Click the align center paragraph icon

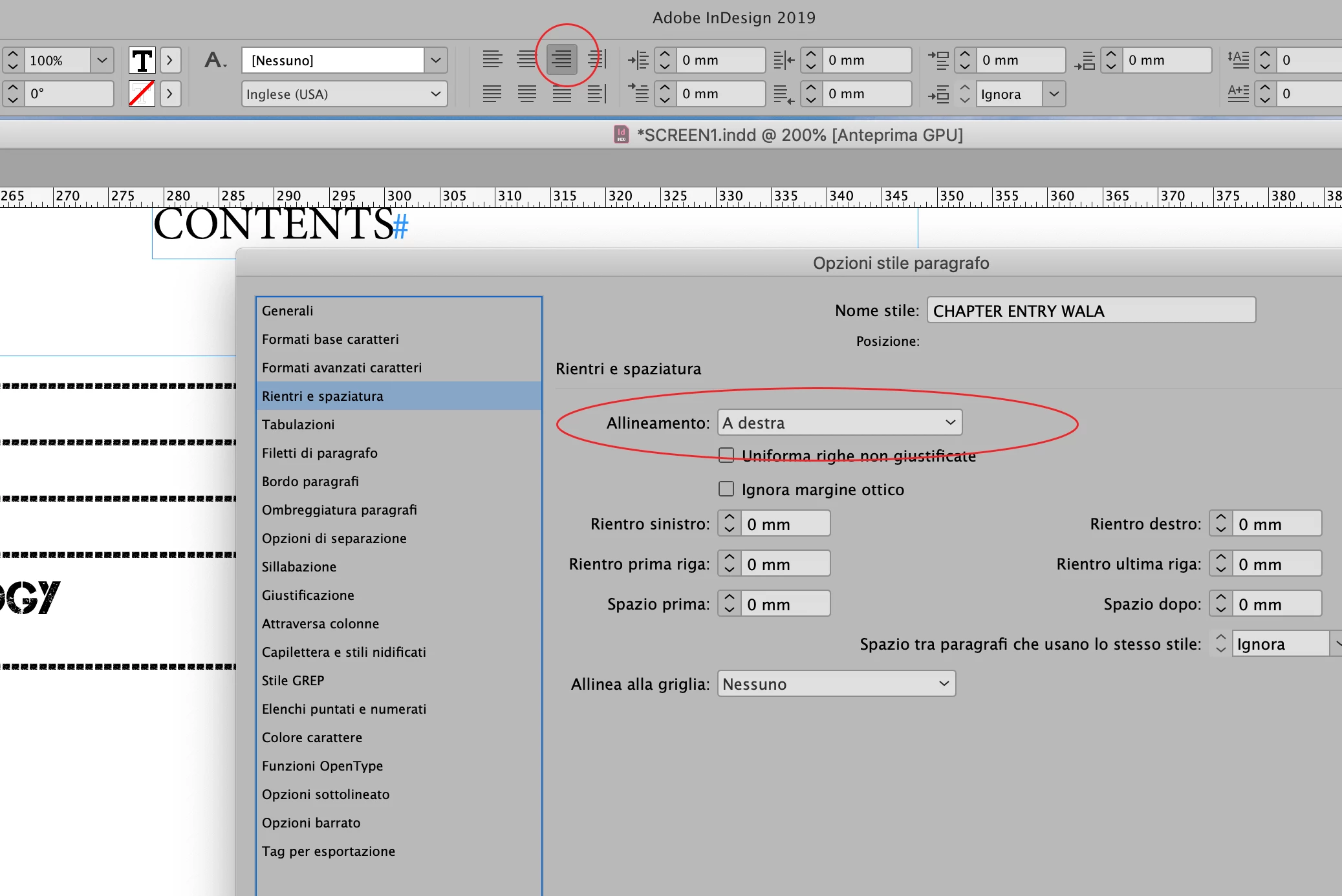pyautogui.click(x=526, y=60)
